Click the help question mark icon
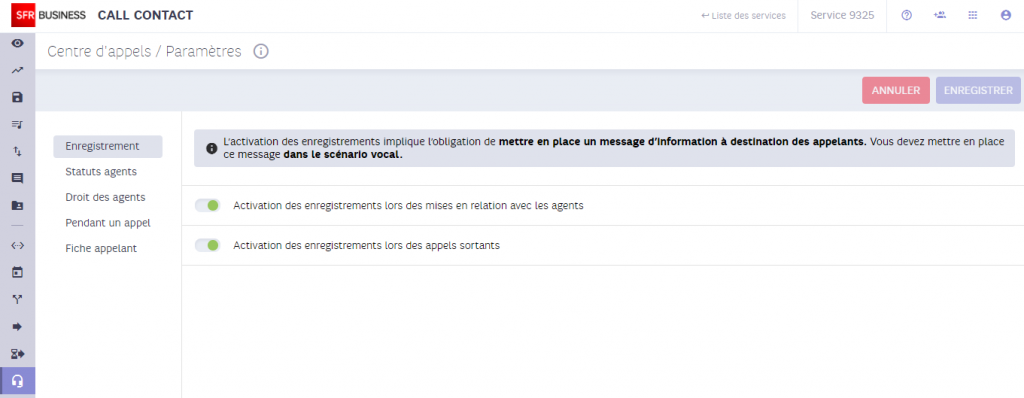This screenshot has width=1024, height=398. [906, 16]
